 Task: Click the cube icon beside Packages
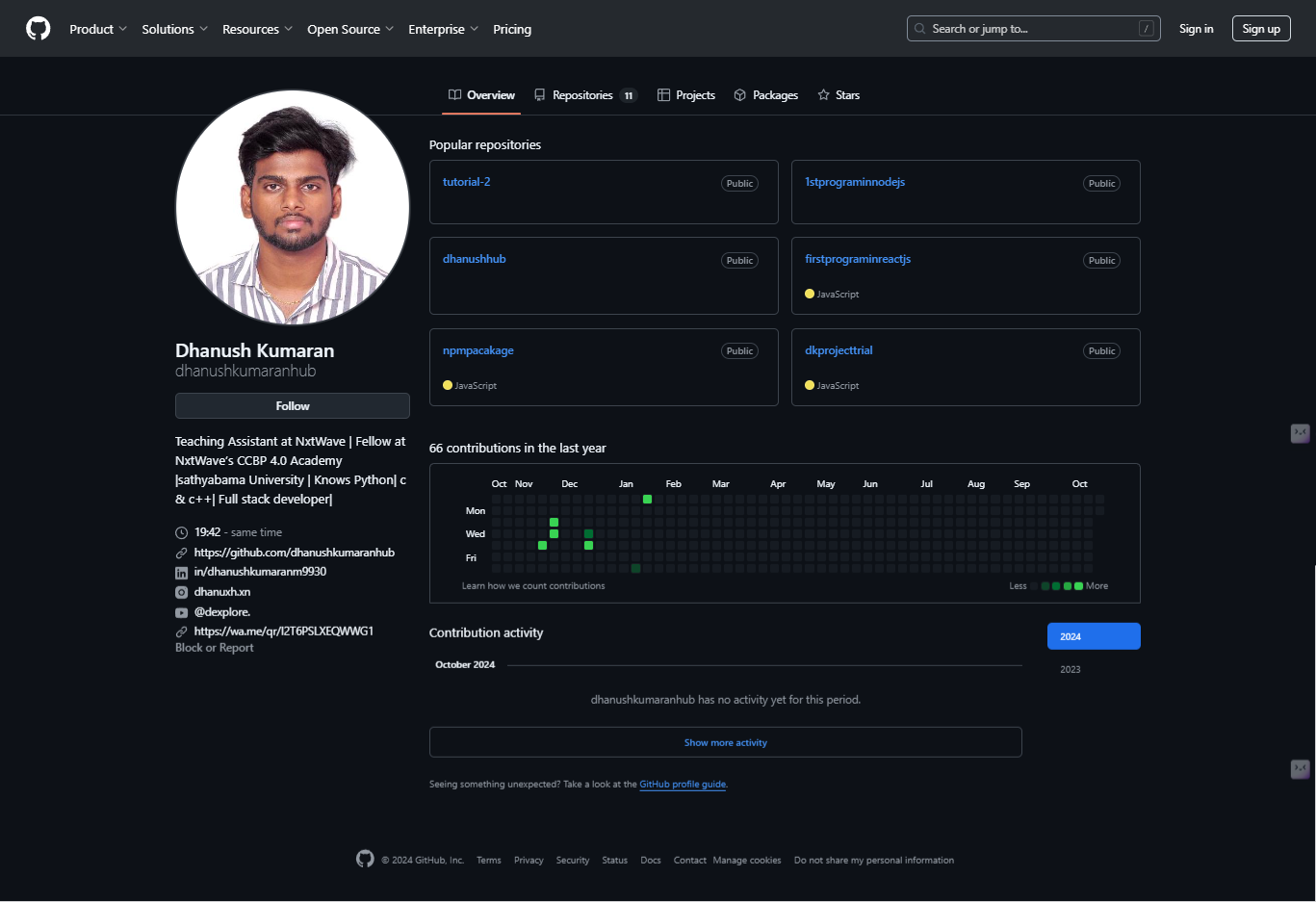pyautogui.click(x=740, y=95)
